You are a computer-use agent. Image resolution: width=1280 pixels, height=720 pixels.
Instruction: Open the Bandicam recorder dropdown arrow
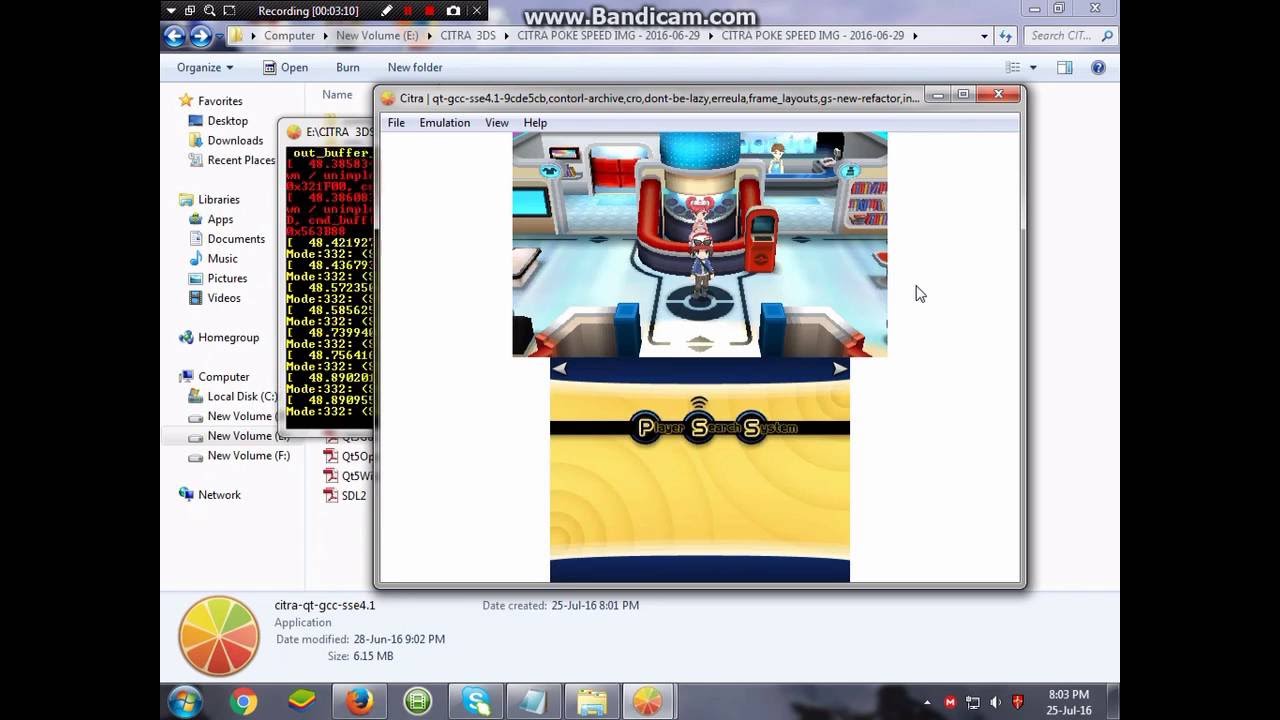click(x=171, y=11)
